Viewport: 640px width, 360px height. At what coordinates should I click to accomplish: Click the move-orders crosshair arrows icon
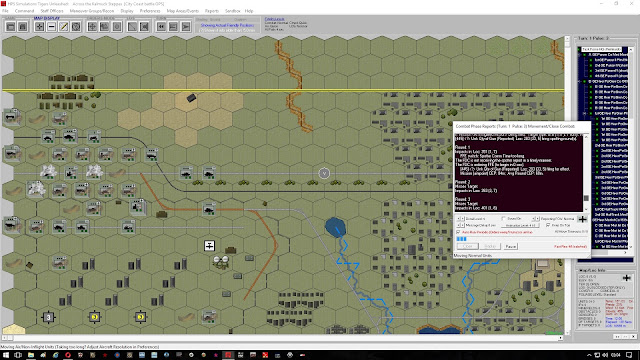pyautogui.click(x=92, y=27)
